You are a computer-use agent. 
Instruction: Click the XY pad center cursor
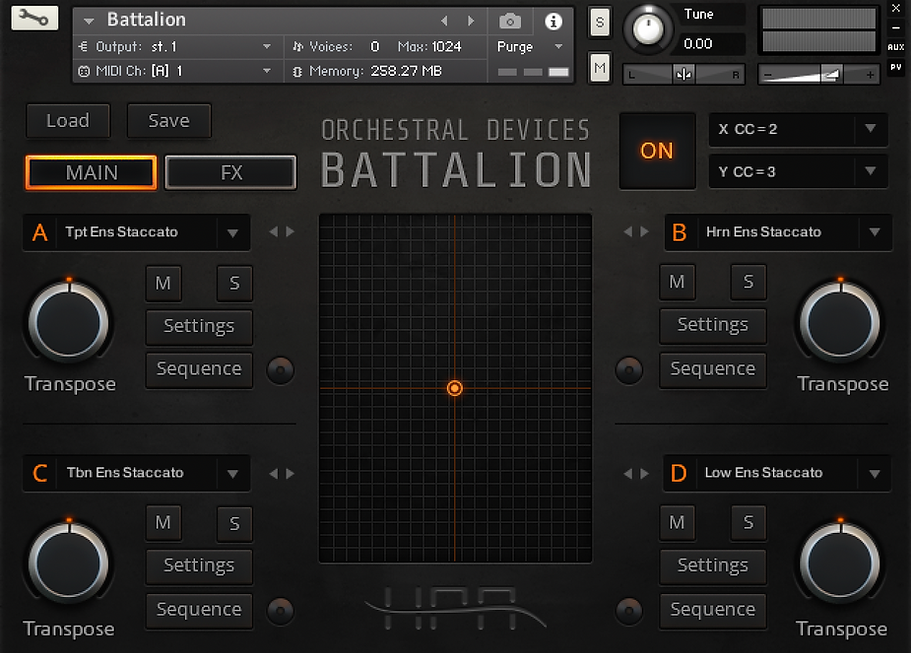click(455, 388)
